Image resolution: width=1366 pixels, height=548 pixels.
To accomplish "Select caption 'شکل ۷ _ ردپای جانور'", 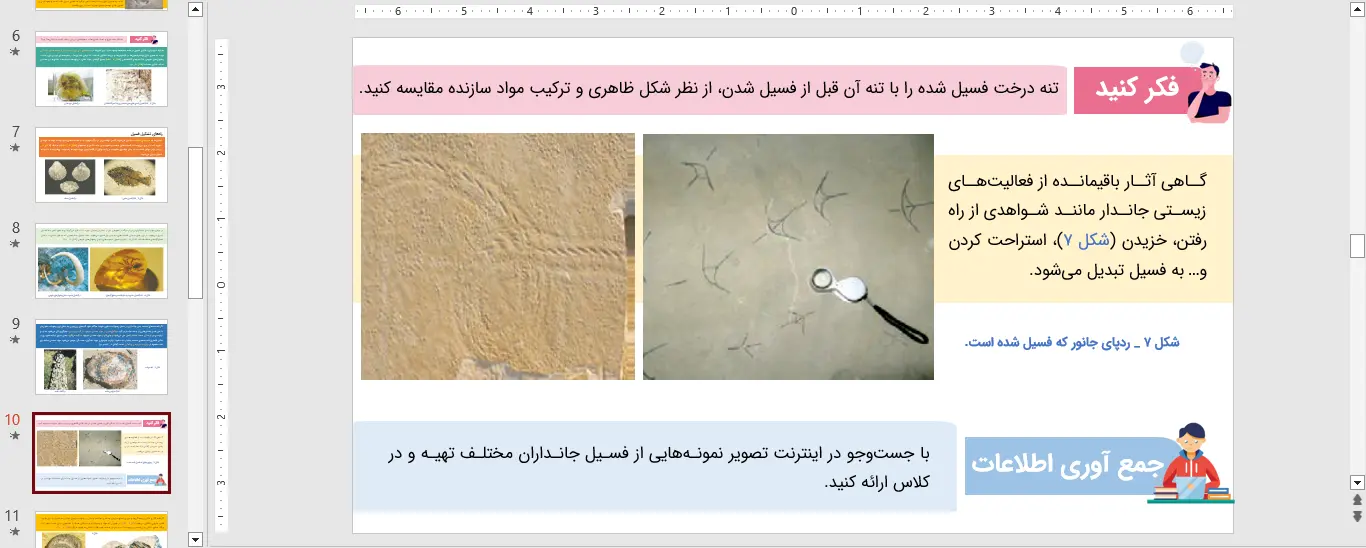I will click(x=1072, y=343).
